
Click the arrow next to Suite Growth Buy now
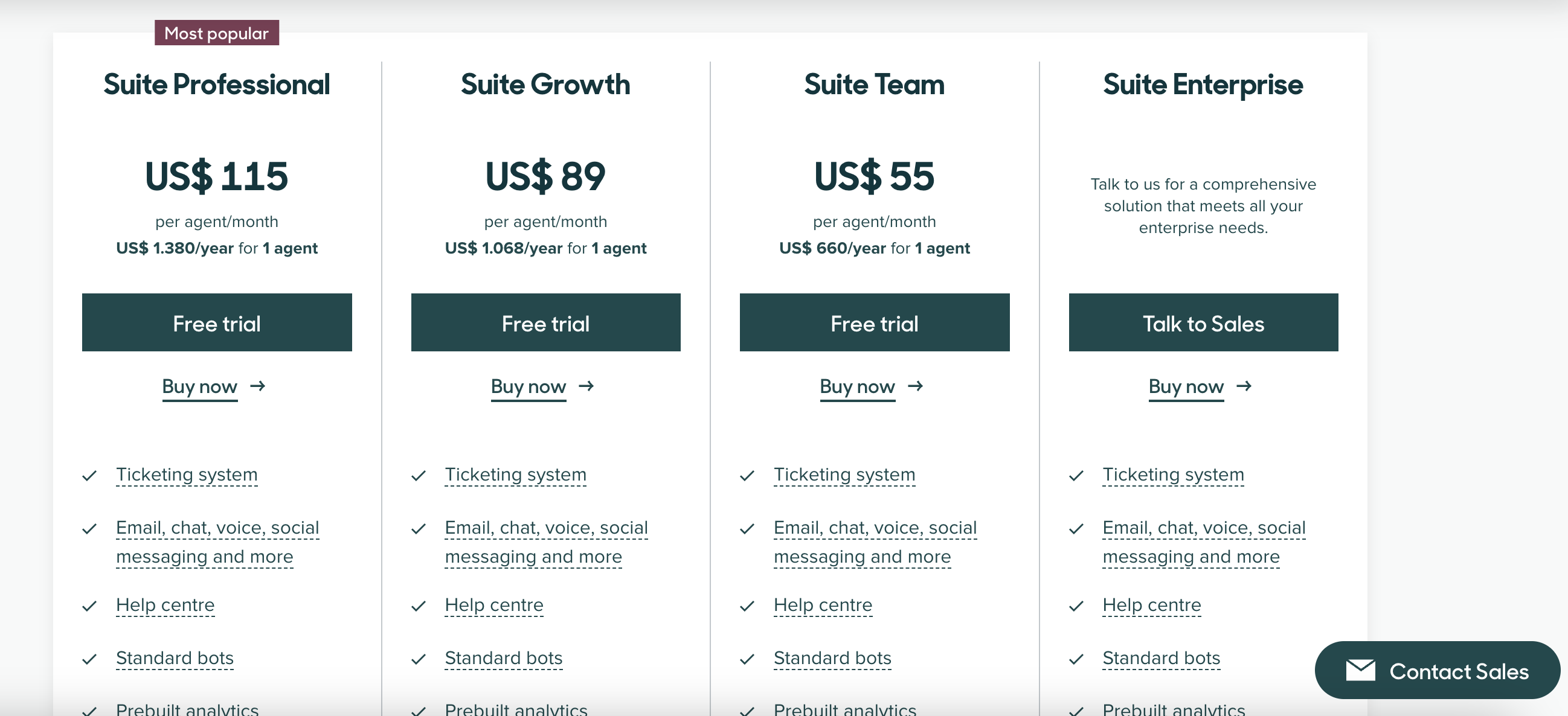tap(586, 386)
